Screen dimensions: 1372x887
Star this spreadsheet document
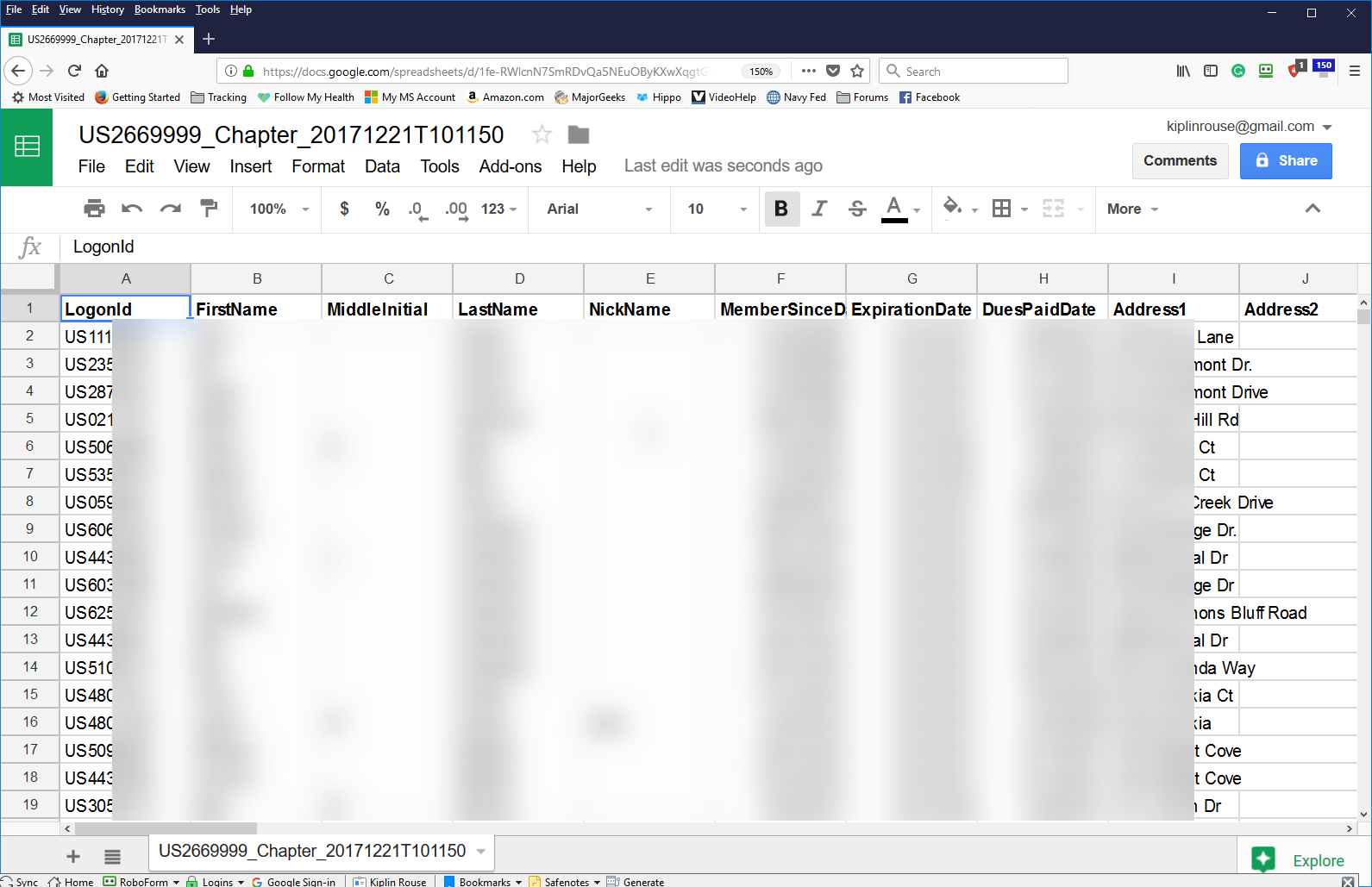coord(542,134)
